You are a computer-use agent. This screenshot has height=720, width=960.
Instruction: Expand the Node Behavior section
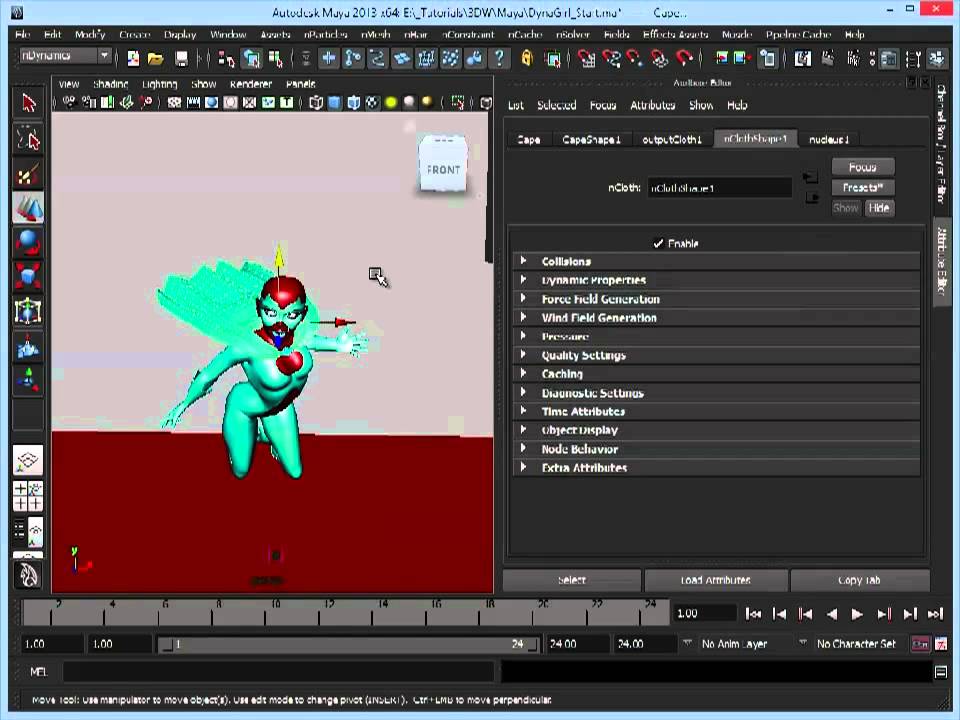pyautogui.click(x=716, y=449)
